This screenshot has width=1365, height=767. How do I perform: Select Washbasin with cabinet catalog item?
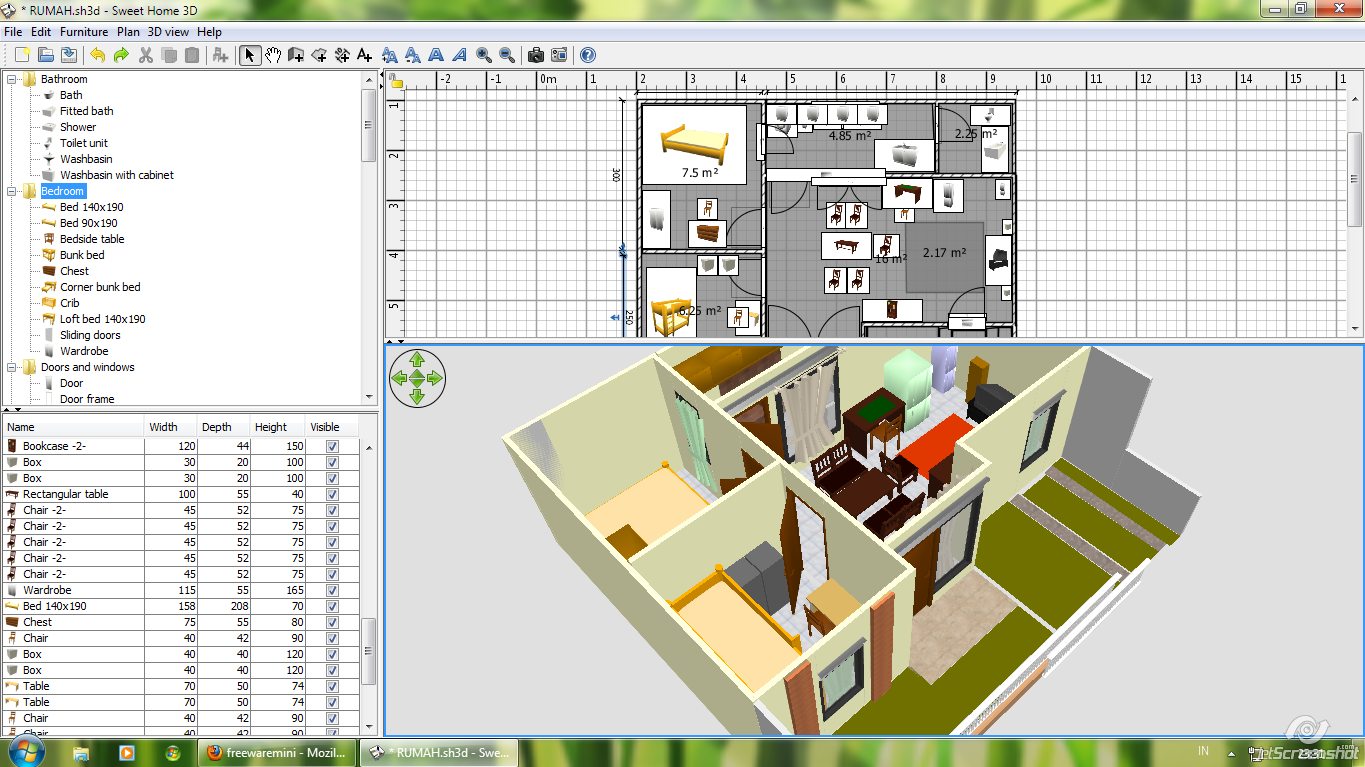[116, 175]
